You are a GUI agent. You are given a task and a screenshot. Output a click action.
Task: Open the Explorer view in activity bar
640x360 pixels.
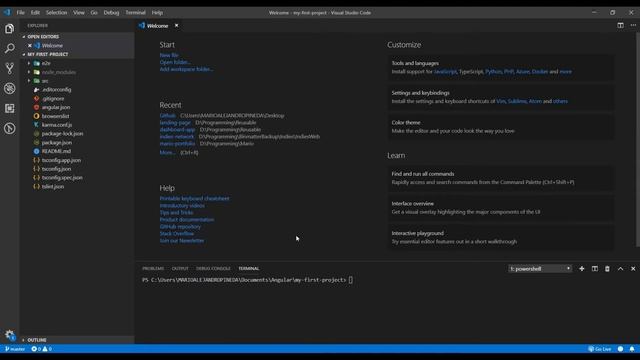9,29
